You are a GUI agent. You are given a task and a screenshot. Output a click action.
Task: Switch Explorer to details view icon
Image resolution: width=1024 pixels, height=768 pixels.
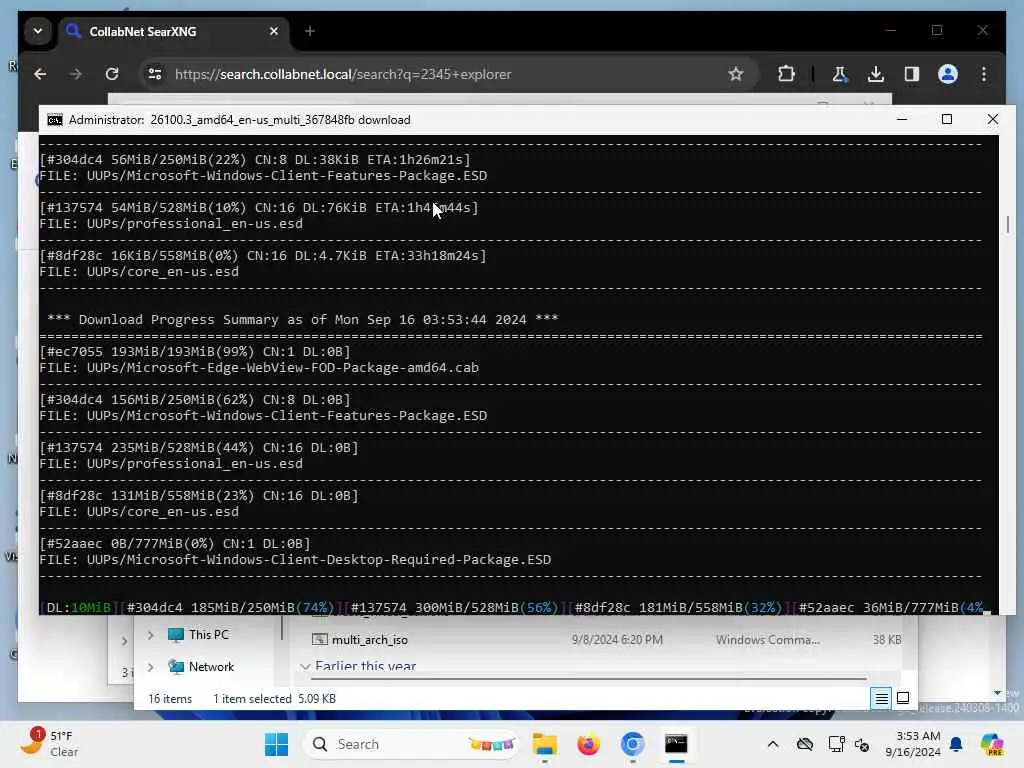pyautogui.click(x=881, y=699)
